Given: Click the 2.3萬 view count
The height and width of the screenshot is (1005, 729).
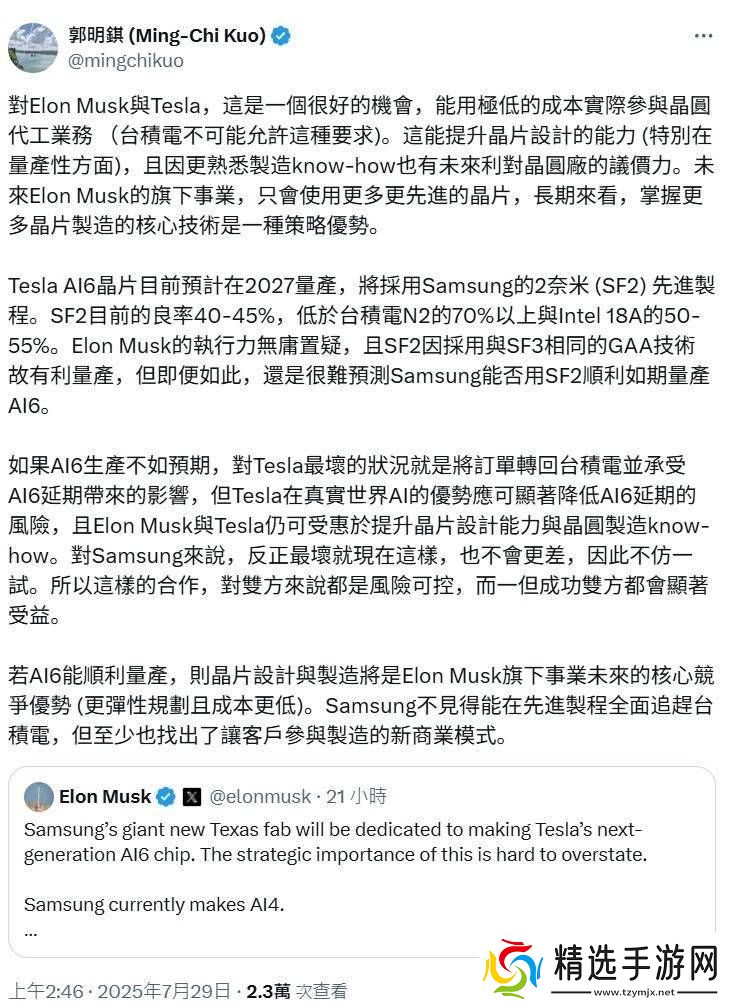Looking at the screenshot, I should click(x=268, y=991).
